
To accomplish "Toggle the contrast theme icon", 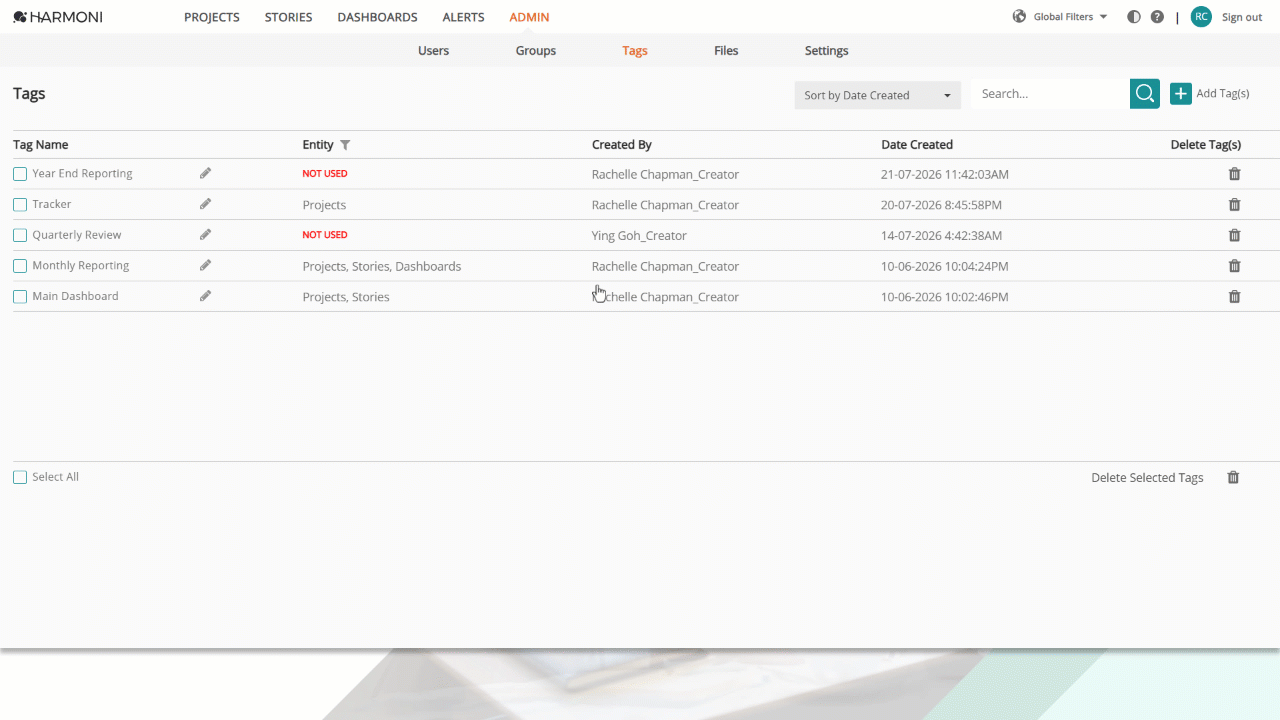I will tap(1133, 17).
